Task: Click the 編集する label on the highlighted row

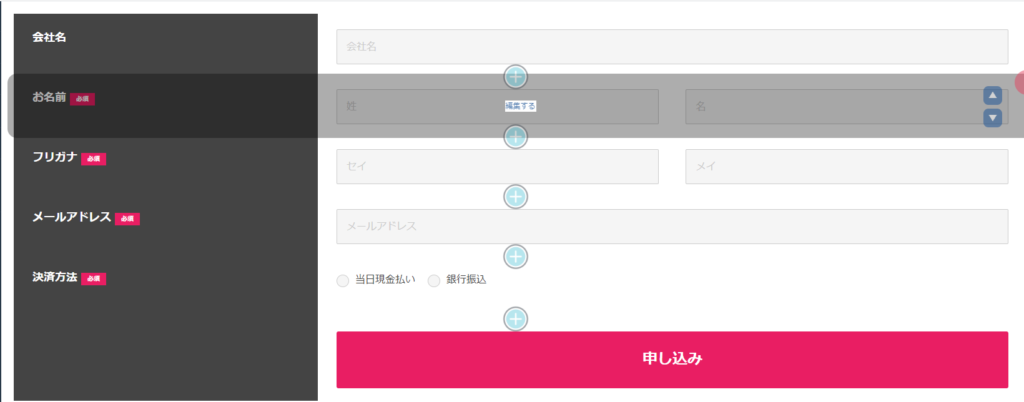Action: 520,106
